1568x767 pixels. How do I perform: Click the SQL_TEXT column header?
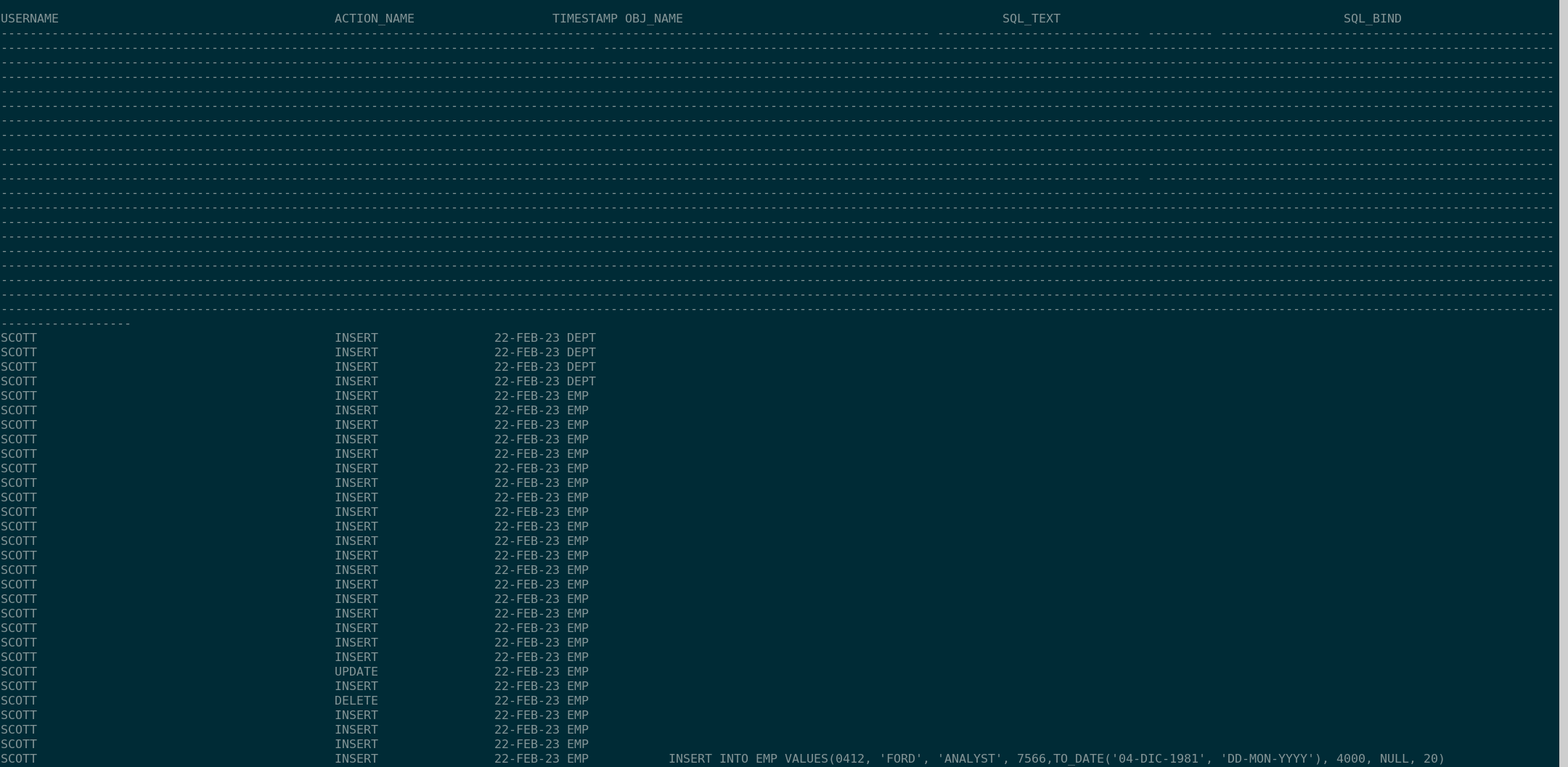coord(1031,18)
